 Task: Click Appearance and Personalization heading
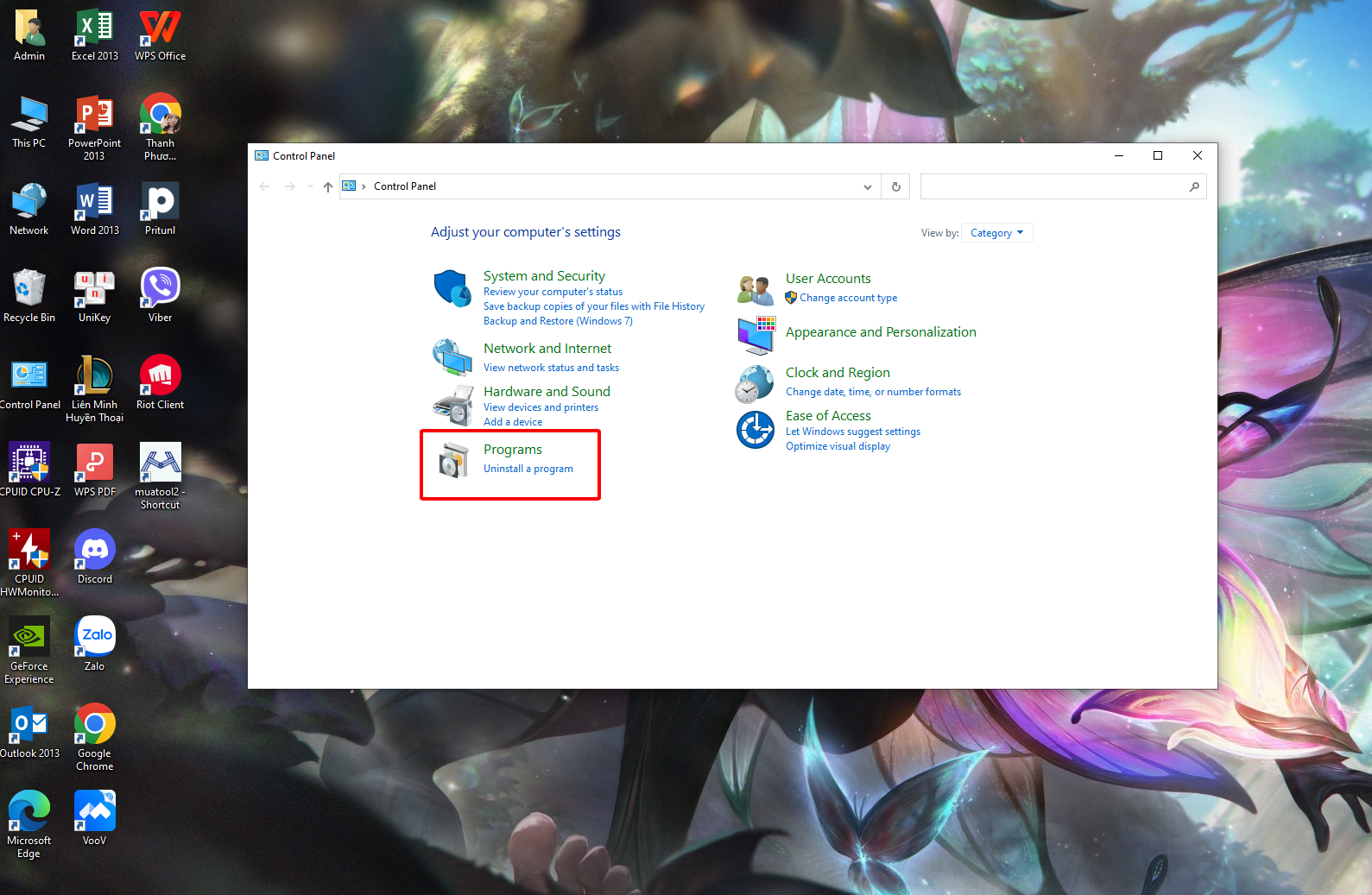coord(881,332)
